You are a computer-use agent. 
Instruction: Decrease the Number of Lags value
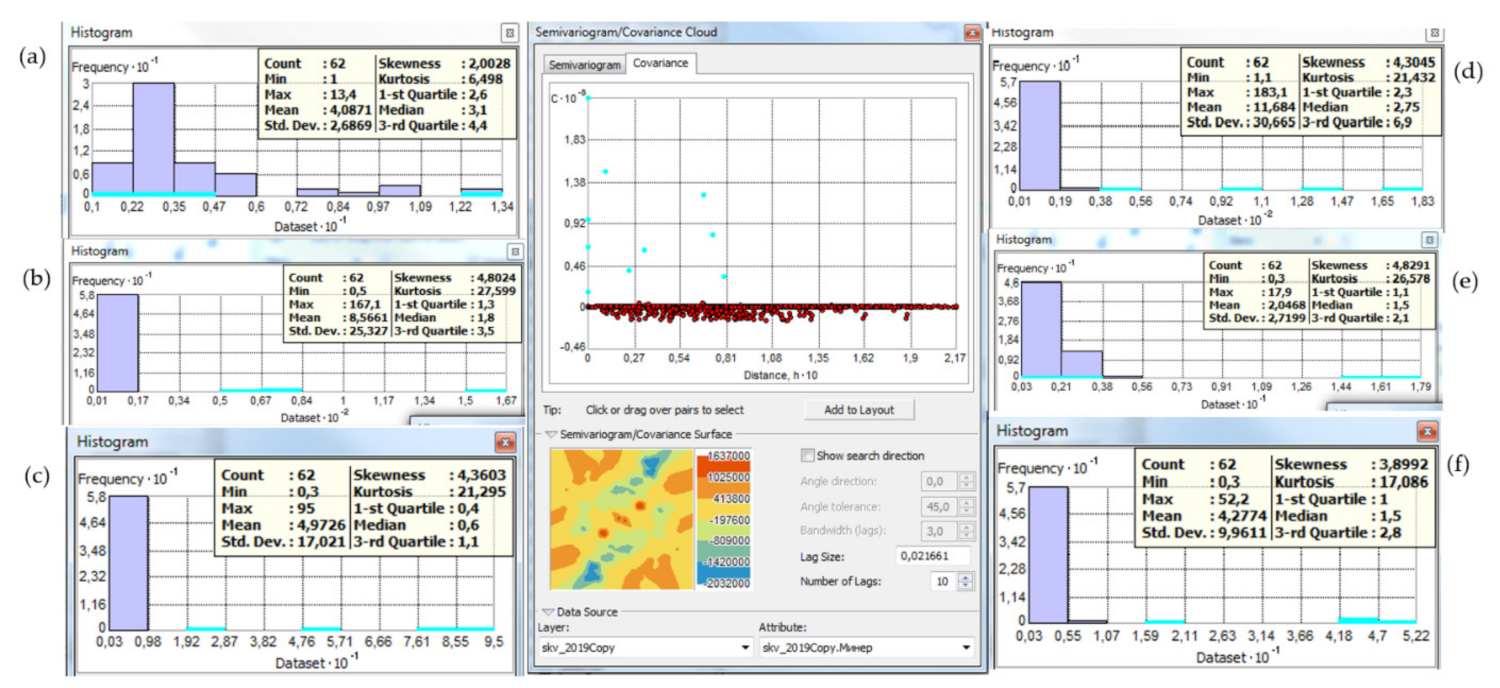[x=965, y=586]
